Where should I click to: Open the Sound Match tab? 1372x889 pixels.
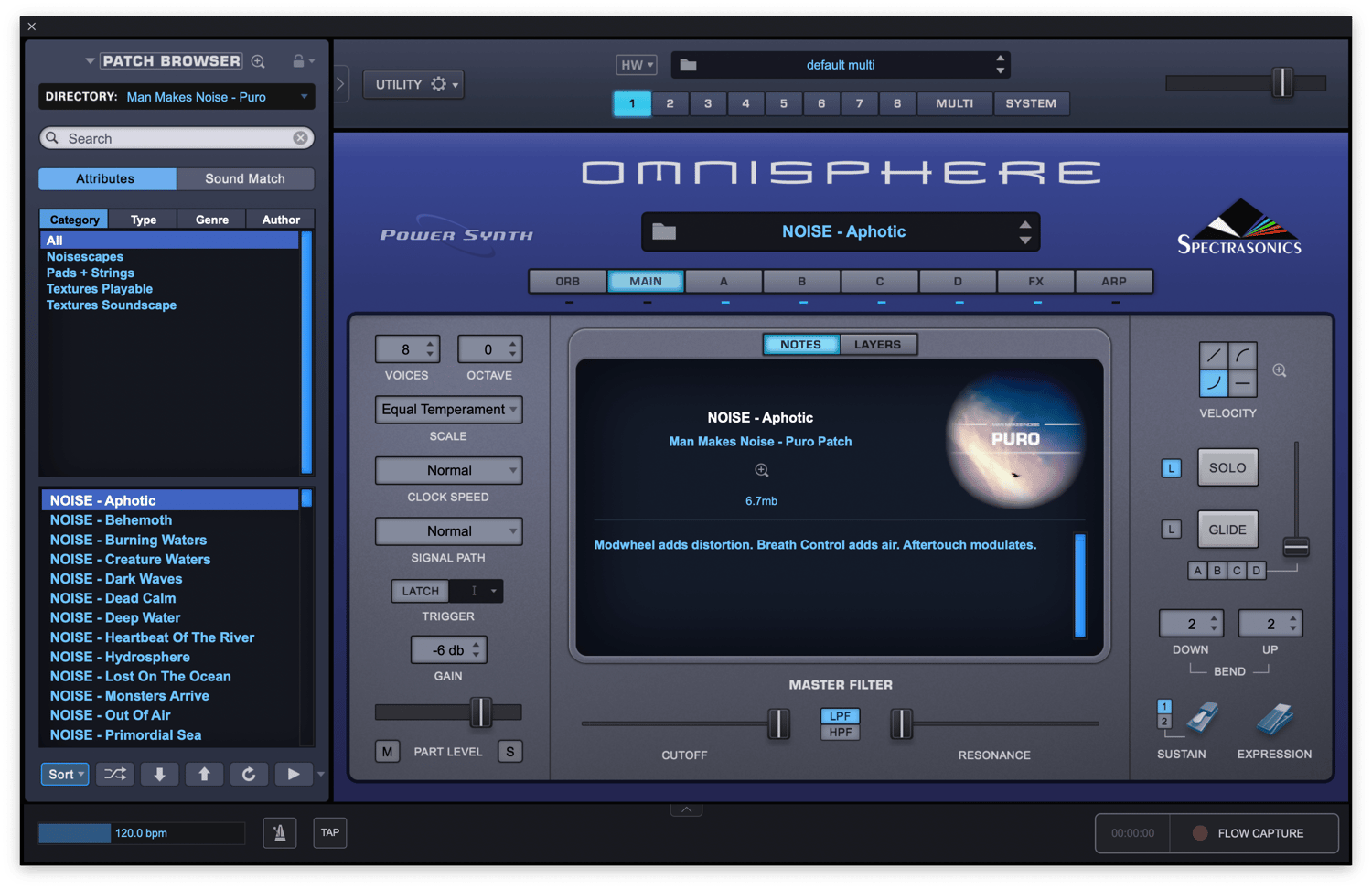click(x=245, y=179)
